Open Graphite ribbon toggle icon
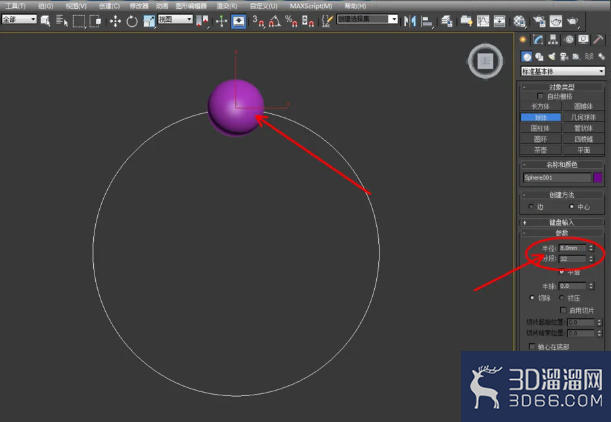611x422 pixels. (x=466, y=21)
